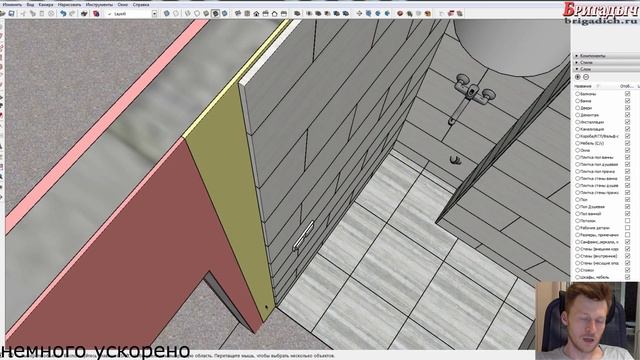
Task: Set Канализация as active layer
Action: coord(578,129)
